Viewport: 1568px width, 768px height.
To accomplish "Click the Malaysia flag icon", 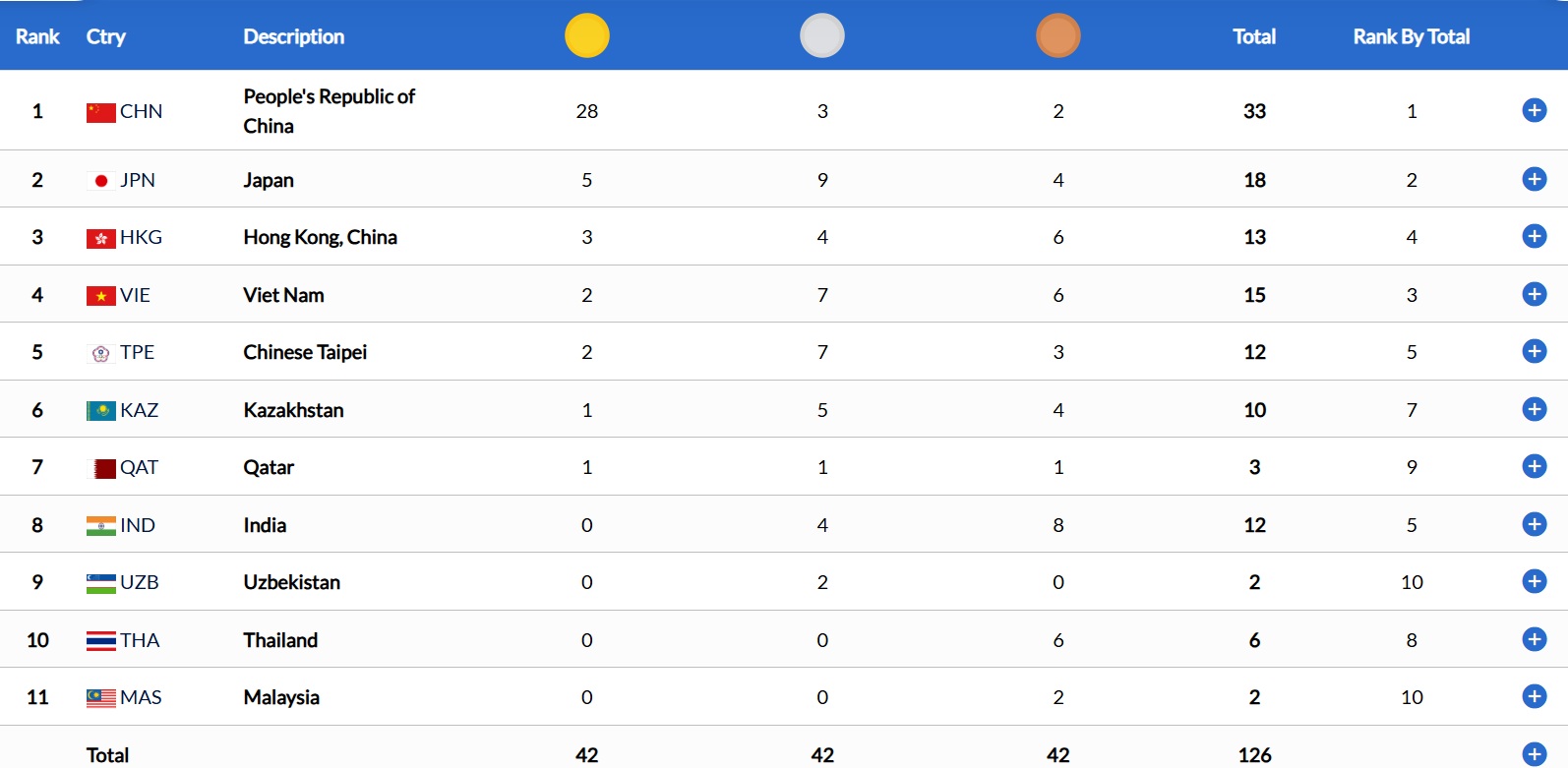I will [x=100, y=698].
